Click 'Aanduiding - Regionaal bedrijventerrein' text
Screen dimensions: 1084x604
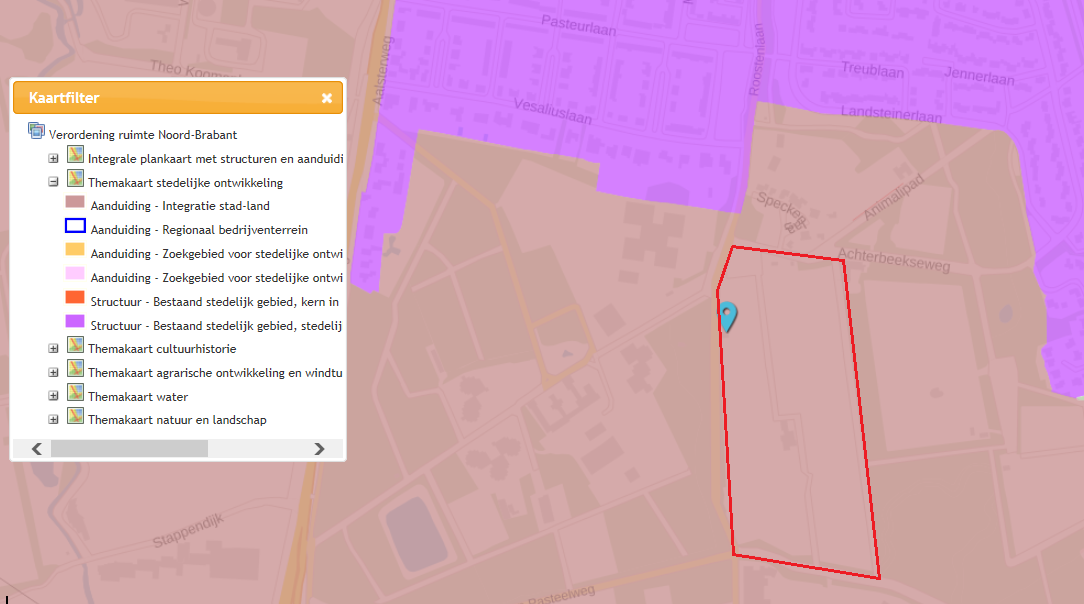tap(199, 230)
